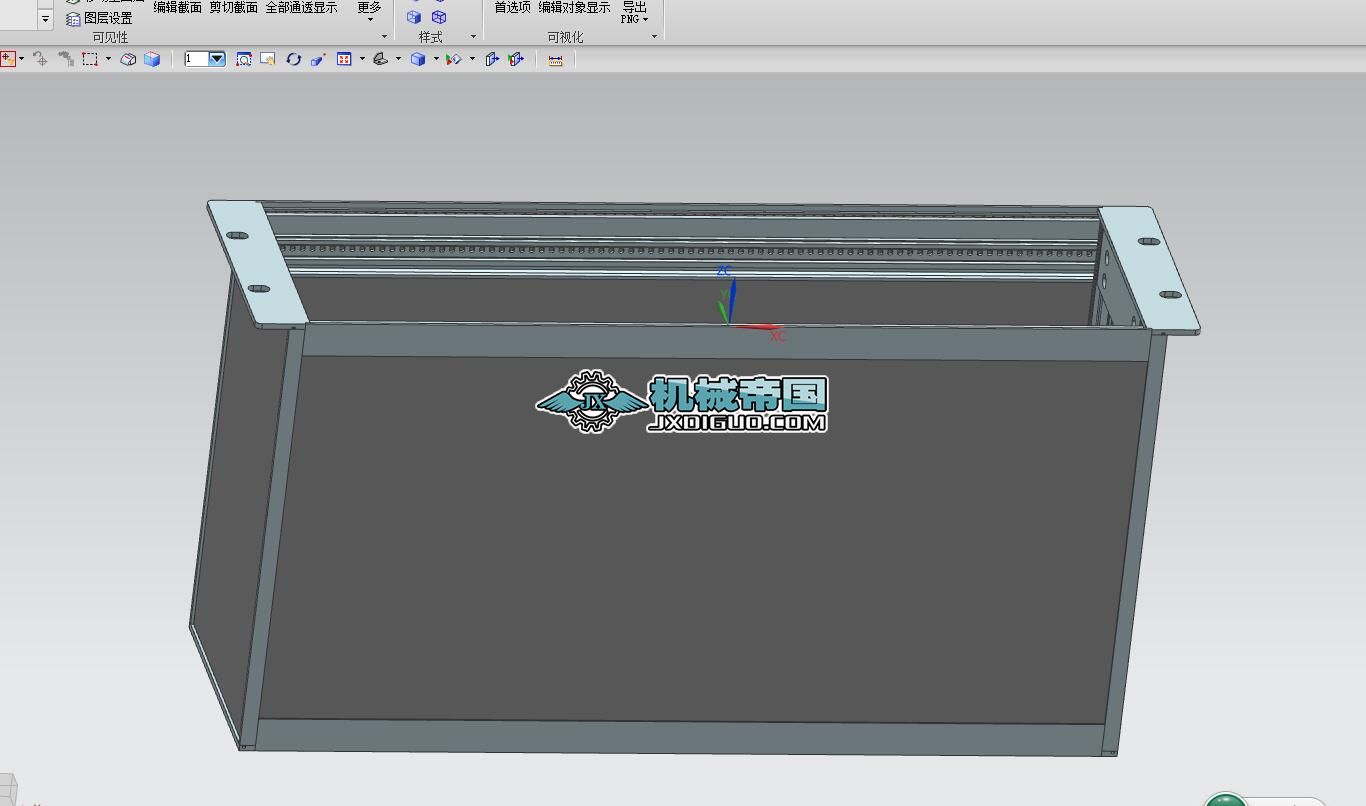
Task: Click the edit section icon in view toolbar
Action: (x=516, y=59)
